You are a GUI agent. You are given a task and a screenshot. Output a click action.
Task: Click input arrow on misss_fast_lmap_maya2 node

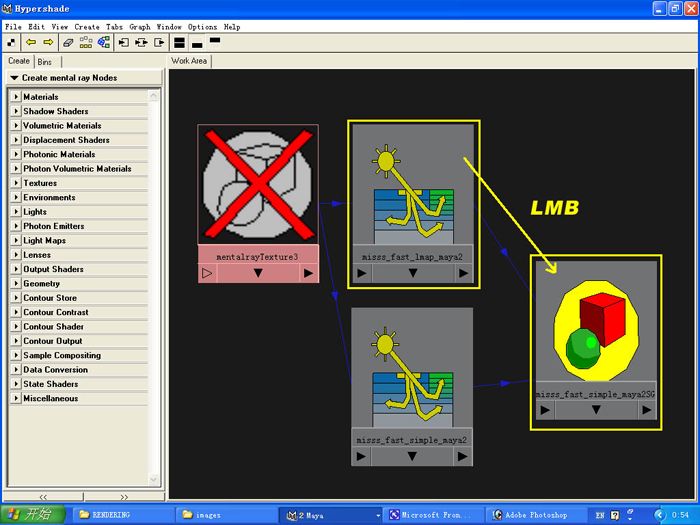(x=362, y=273)
